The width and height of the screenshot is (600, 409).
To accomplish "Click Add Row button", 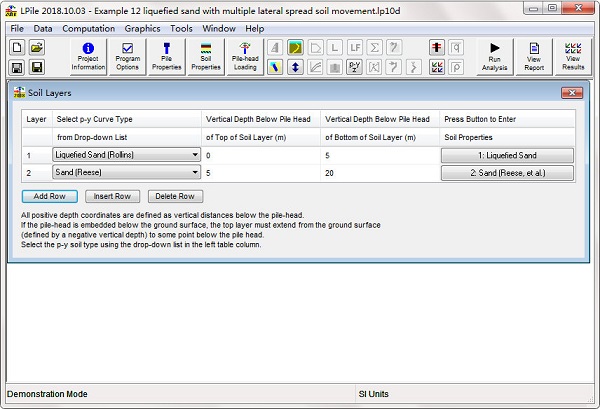I will point(50,196).
